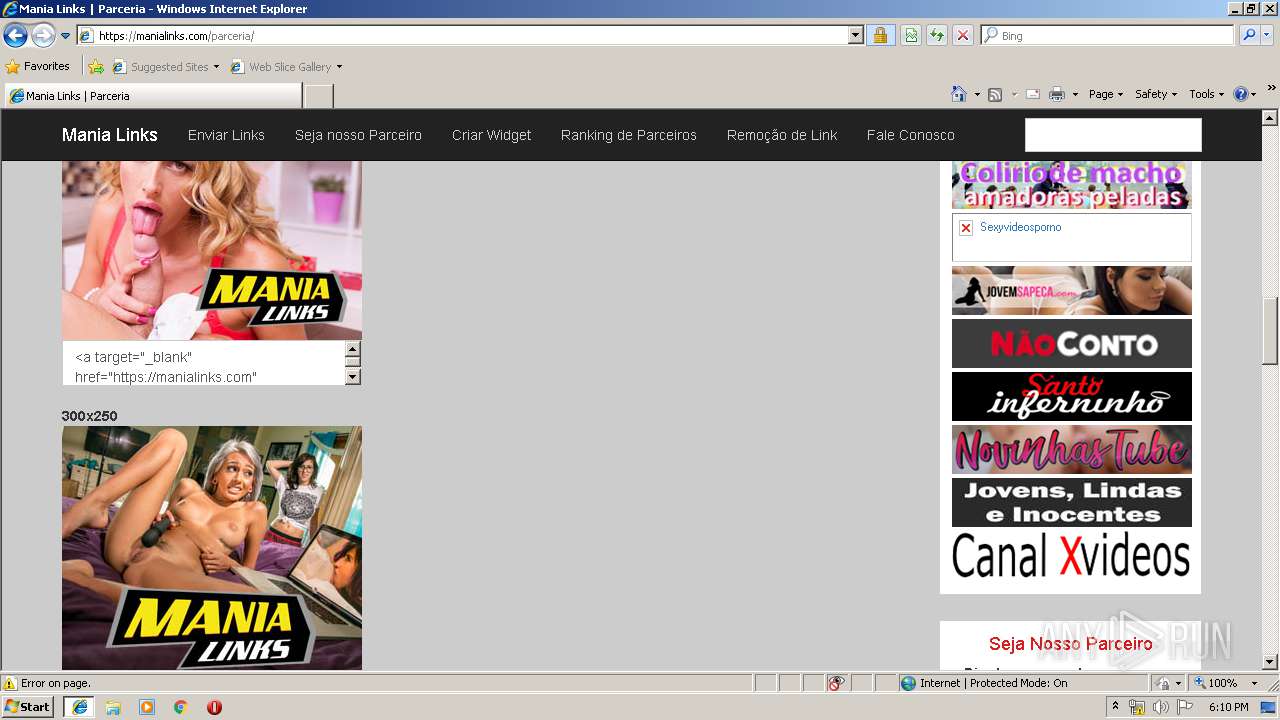The height and width of the screenshot is (720, 1280).
Task: Click the RSS Feeds icon
Action: (995, 94)
